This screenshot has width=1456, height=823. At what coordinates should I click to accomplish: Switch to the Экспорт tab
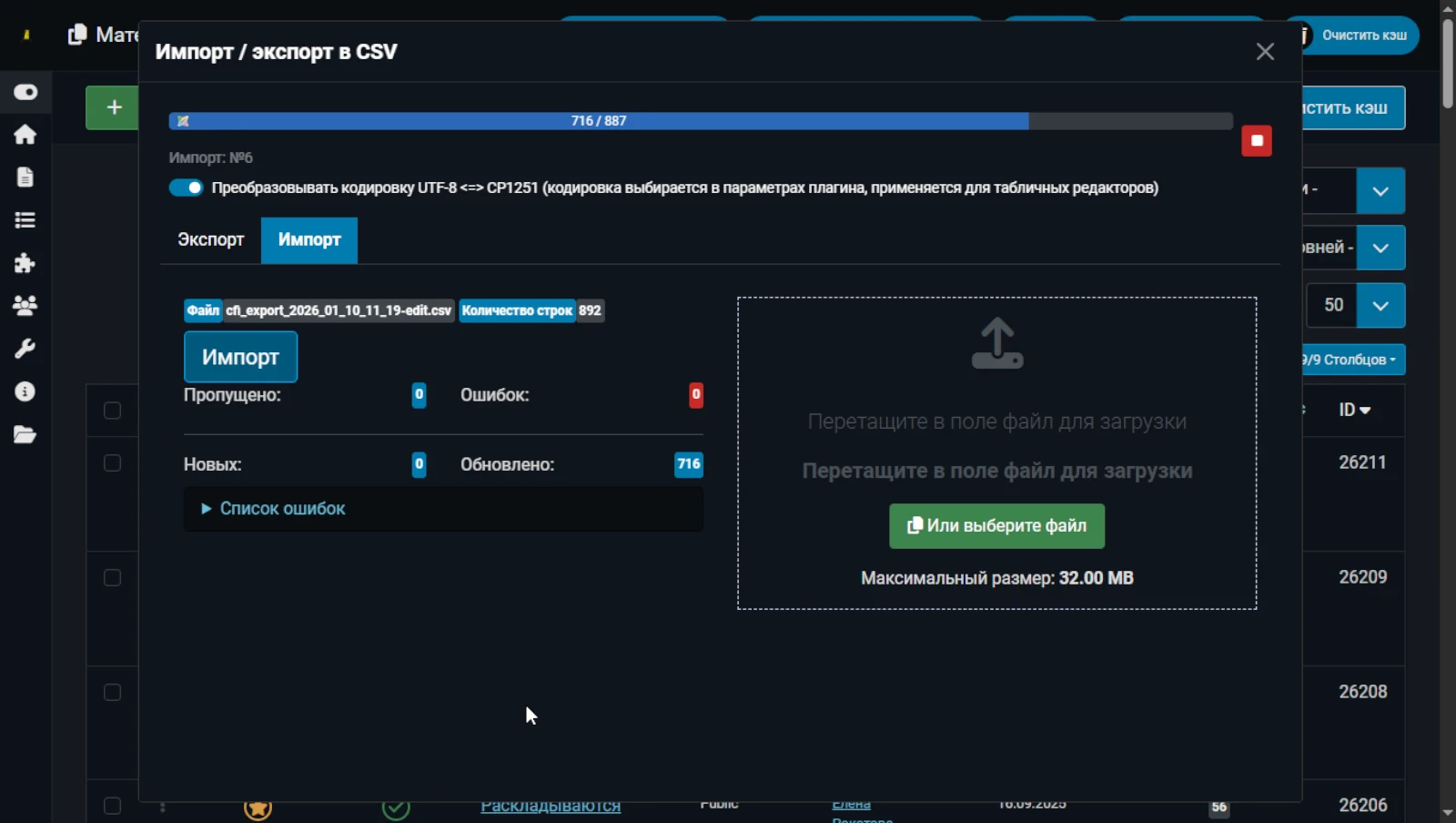(210, 240)
